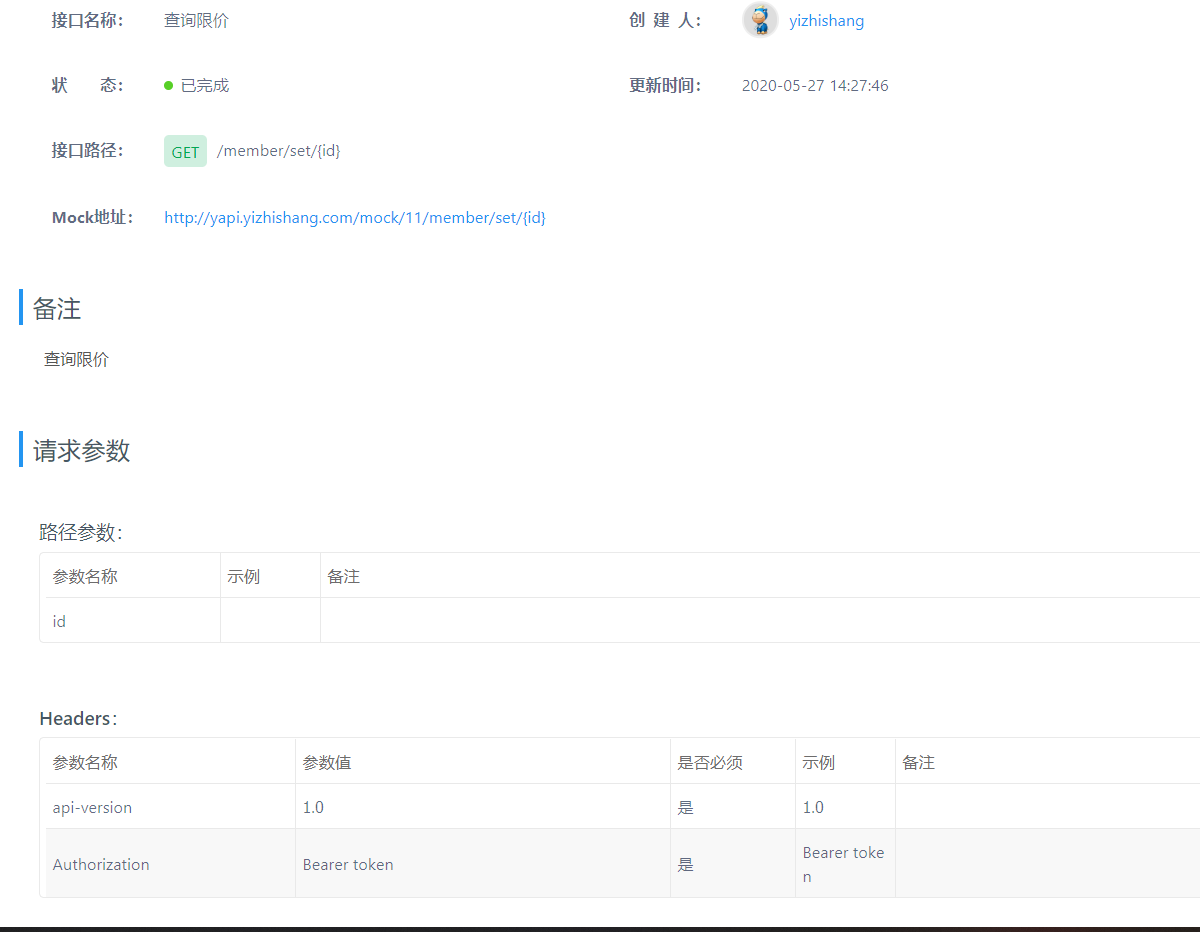Screen dimensions: 1200x932
Task: Click the green 已完成 status dot
Action: coord(169,85)
